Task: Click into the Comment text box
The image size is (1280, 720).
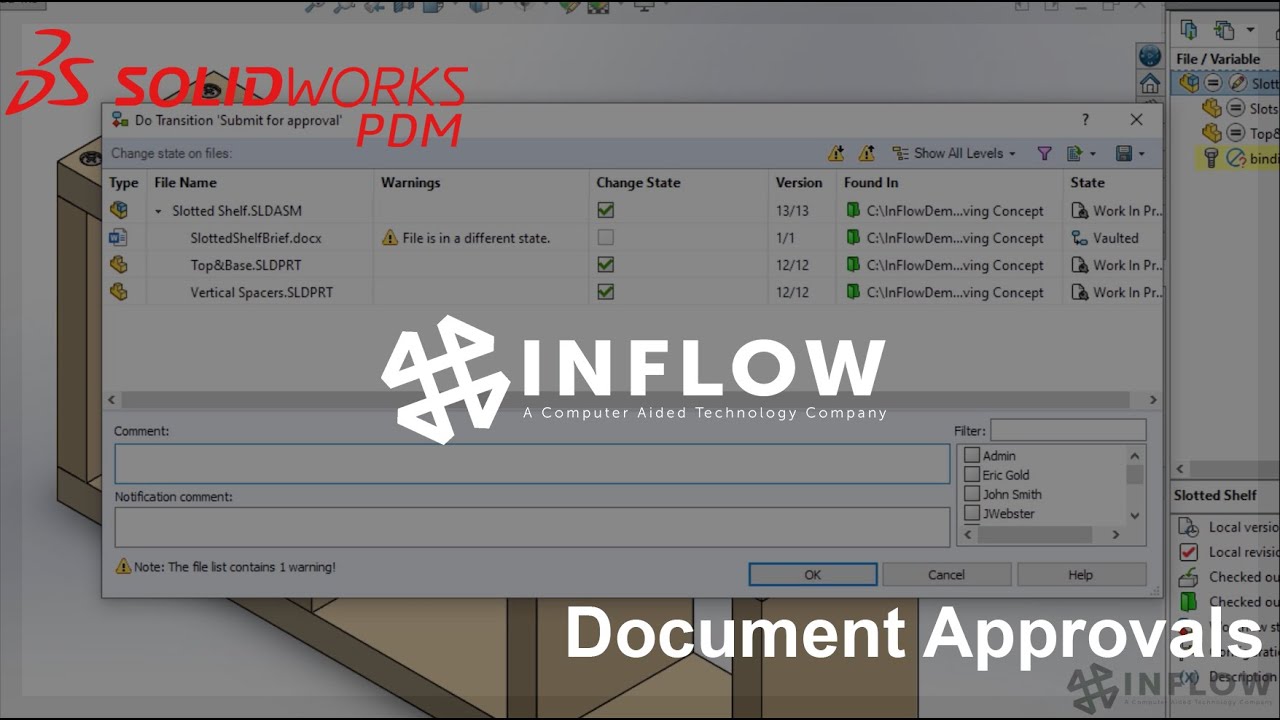Action: pos(532,464)
